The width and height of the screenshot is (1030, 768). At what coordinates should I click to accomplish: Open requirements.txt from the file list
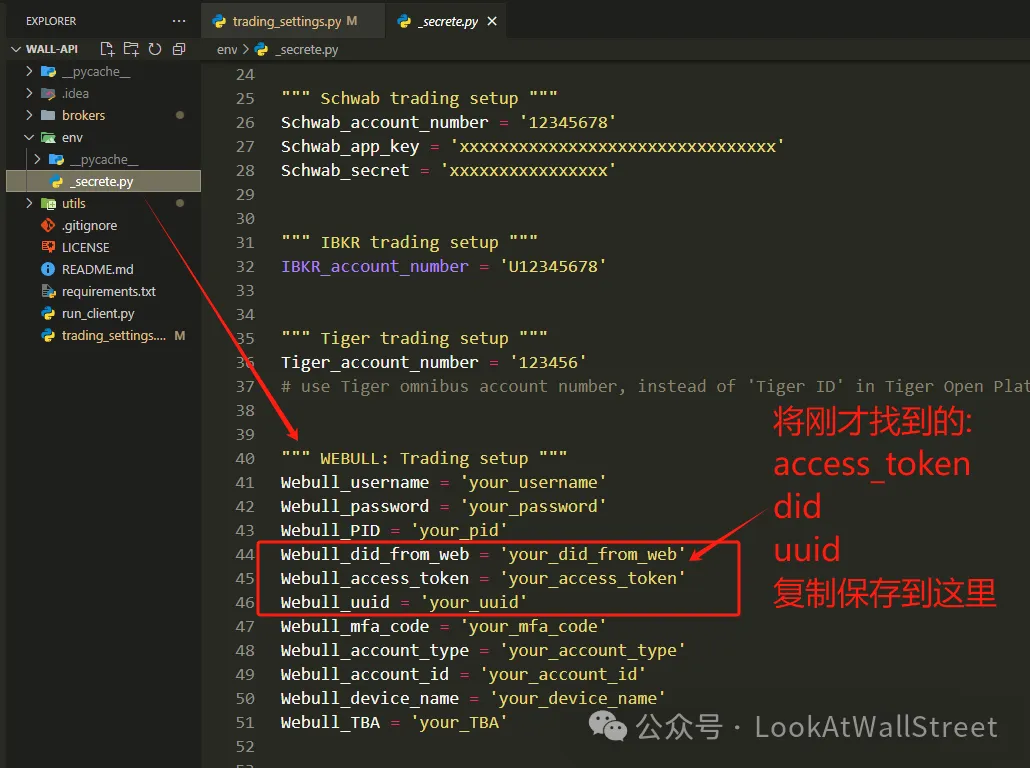[x=108, y=291]
